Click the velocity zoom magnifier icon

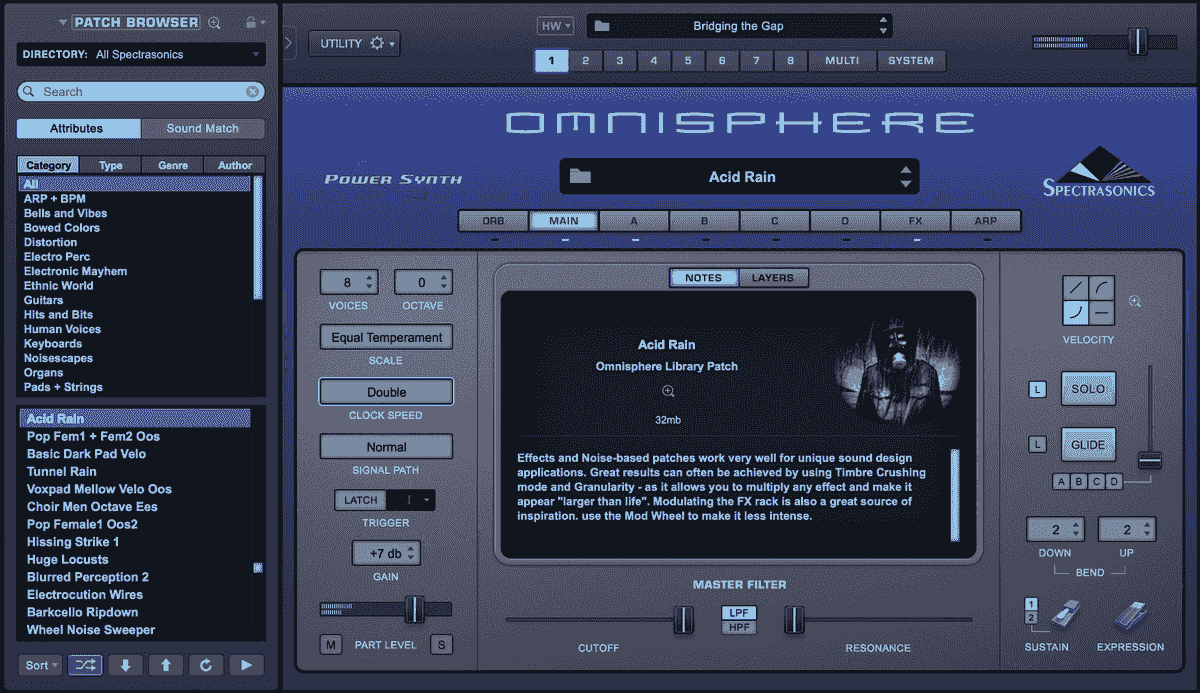pos(1134,301)
